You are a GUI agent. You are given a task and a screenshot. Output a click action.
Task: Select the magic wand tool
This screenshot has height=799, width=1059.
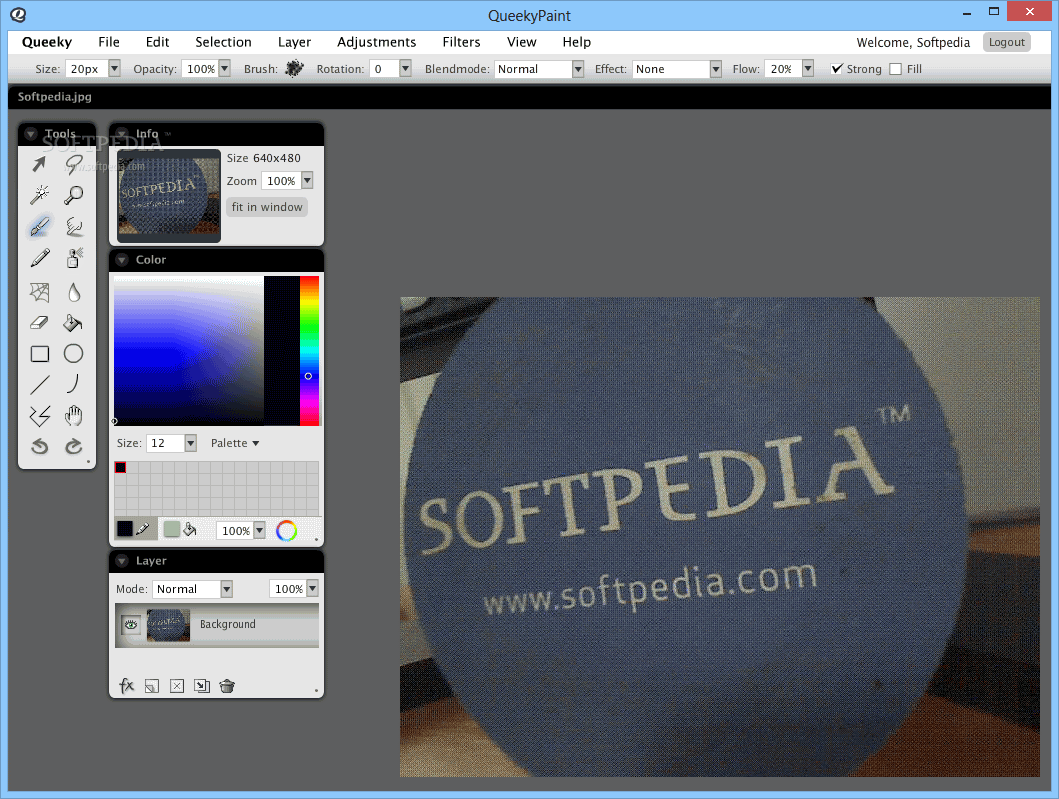click(x=39, y=195)
